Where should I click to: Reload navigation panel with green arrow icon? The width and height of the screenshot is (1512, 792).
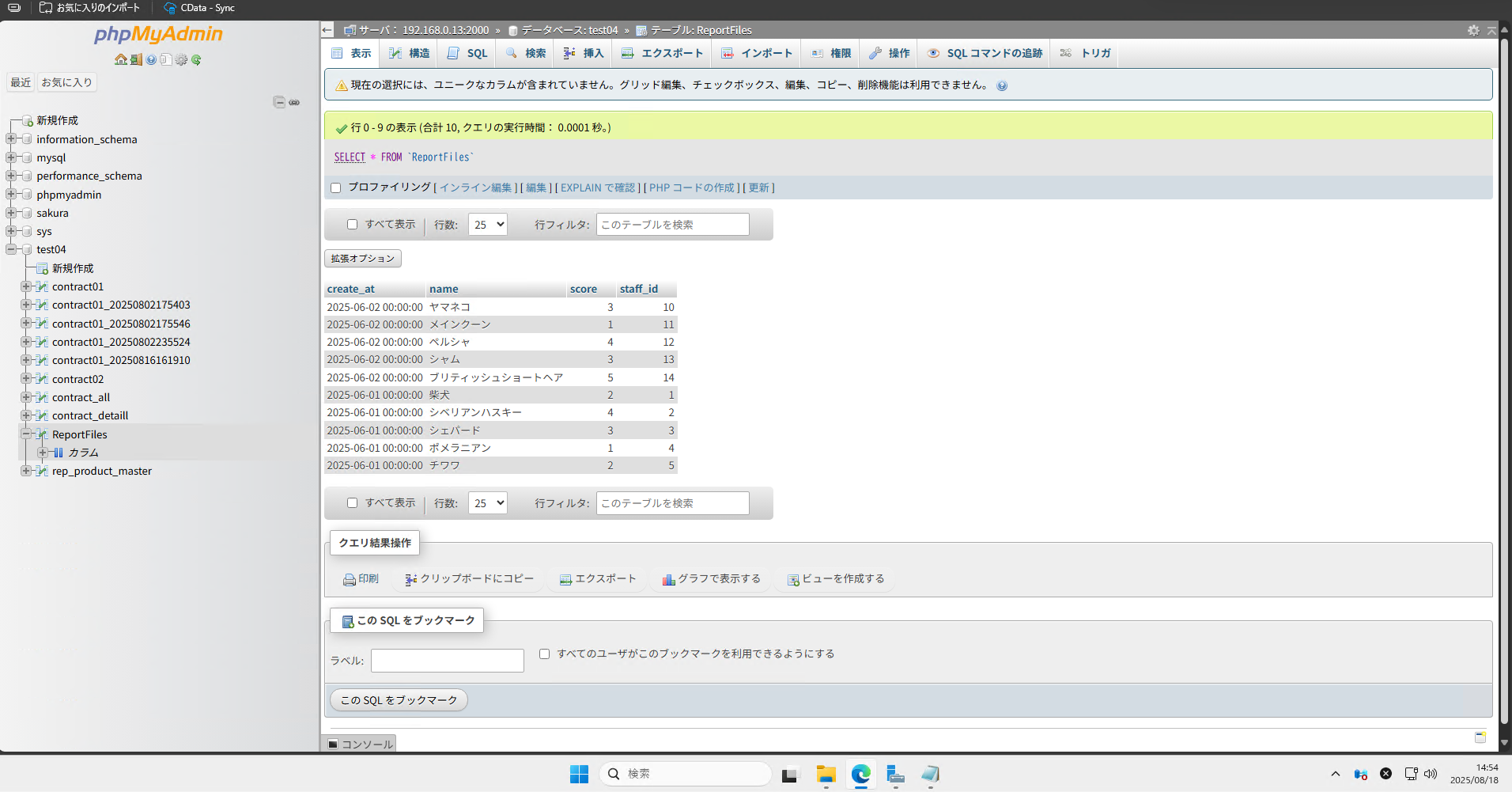pyautogui.click(x=196, y=60)
